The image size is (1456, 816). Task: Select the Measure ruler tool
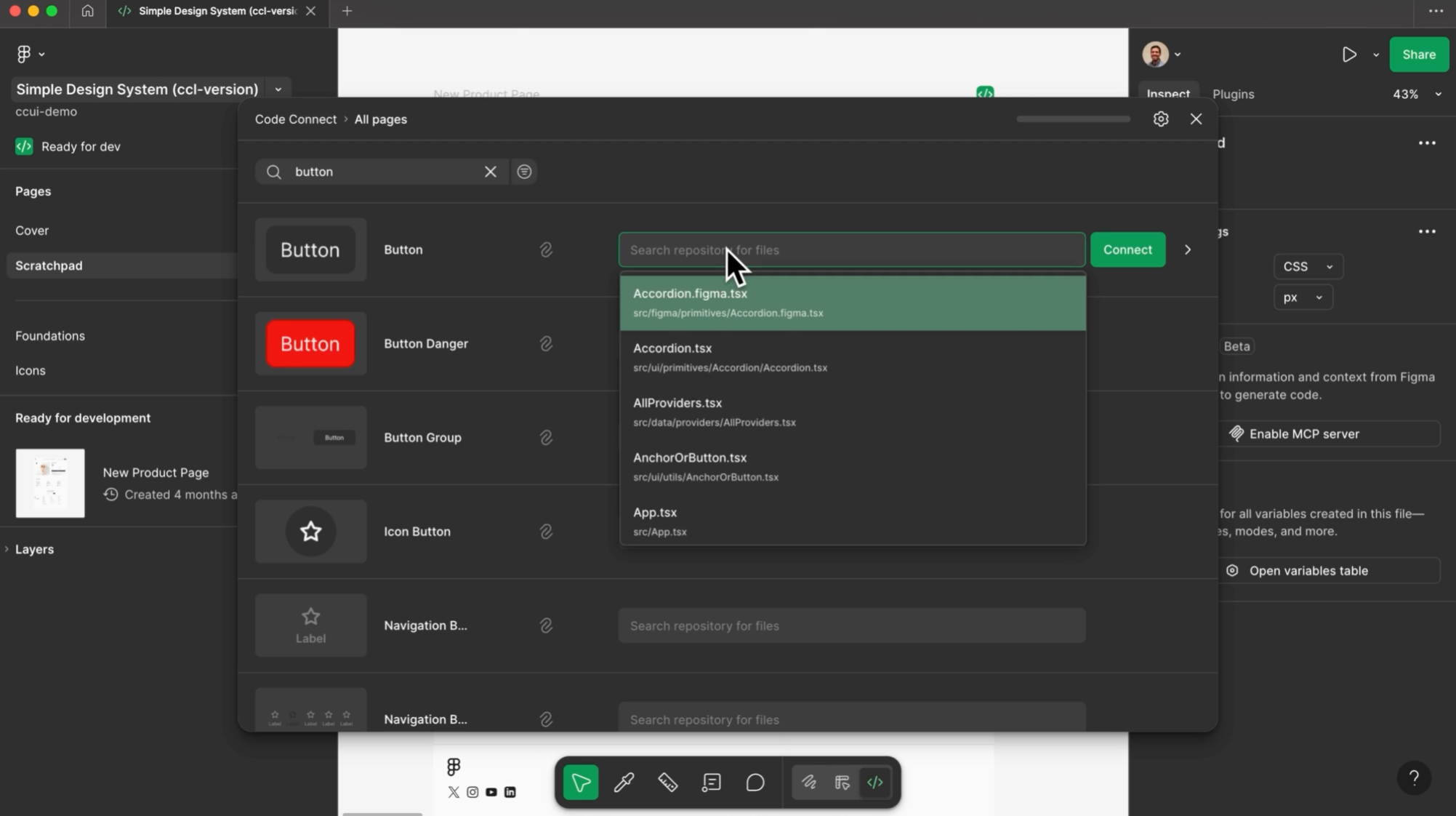point(667,783)
